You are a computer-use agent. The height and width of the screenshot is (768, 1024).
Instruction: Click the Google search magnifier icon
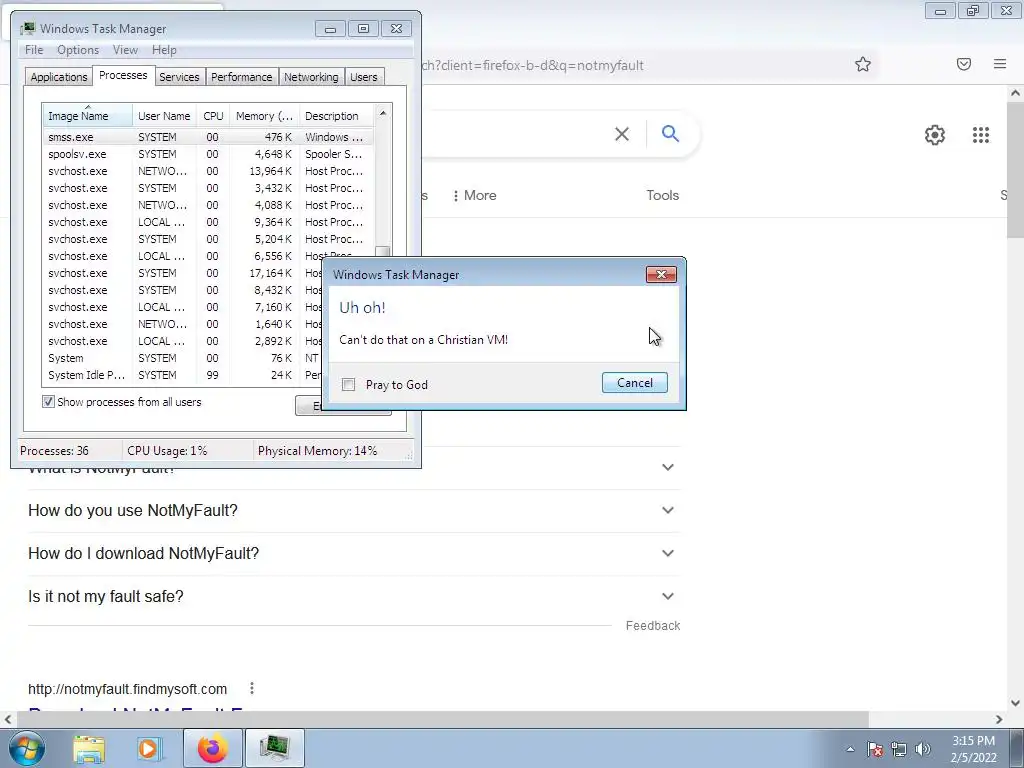click(670, 134)
